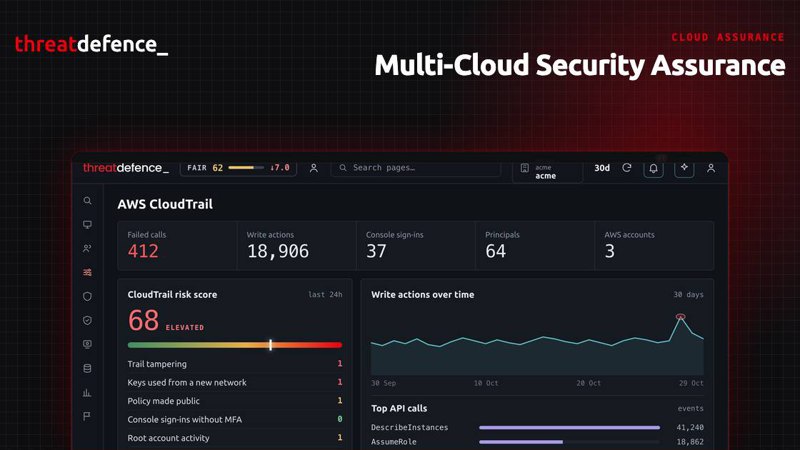Click the Search pages field
The height and width of the screenshot is (450, 800).
pyautogui.click(x=416, y=168)
